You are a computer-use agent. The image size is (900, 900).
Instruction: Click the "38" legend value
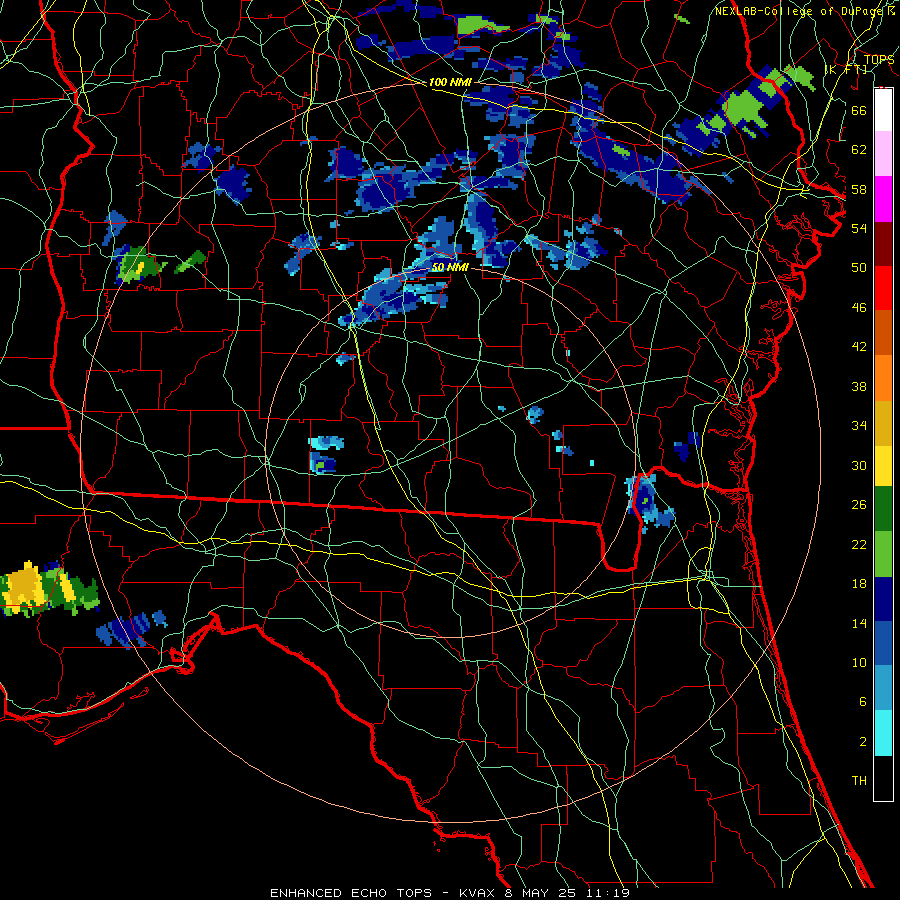tap(859, 386)
